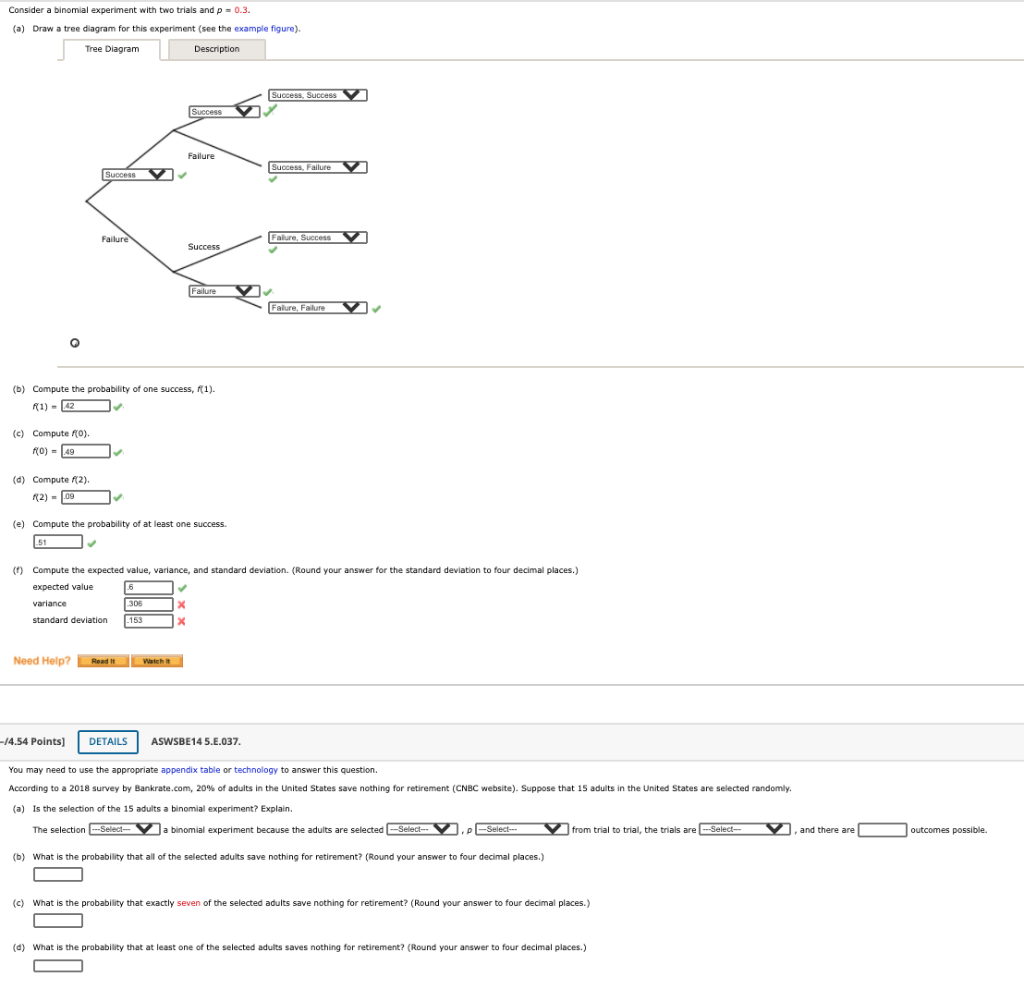Switch to the Tree Diagram tab

pyautogui.click(x=112, y=49)
